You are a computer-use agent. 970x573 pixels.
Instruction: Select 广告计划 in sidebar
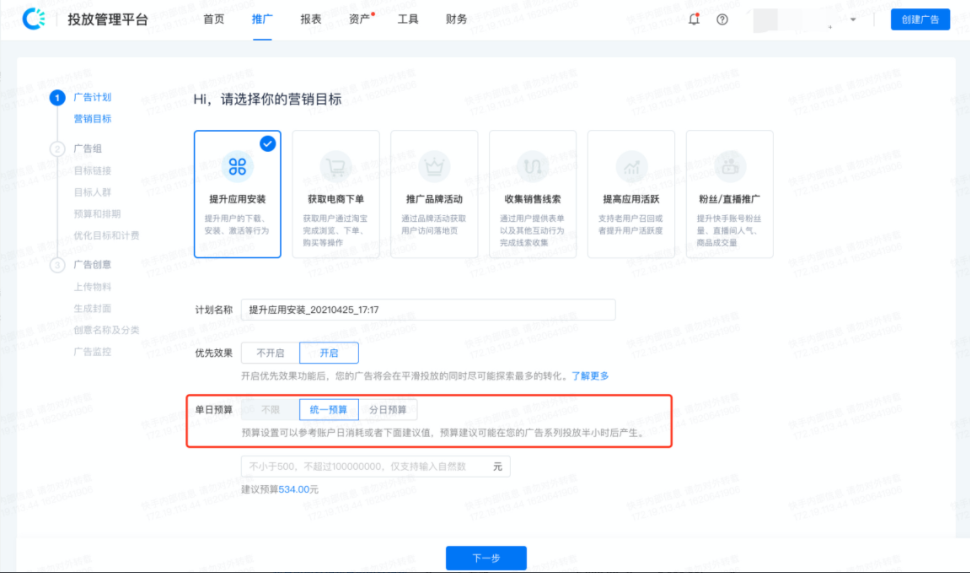pos(93,97)
